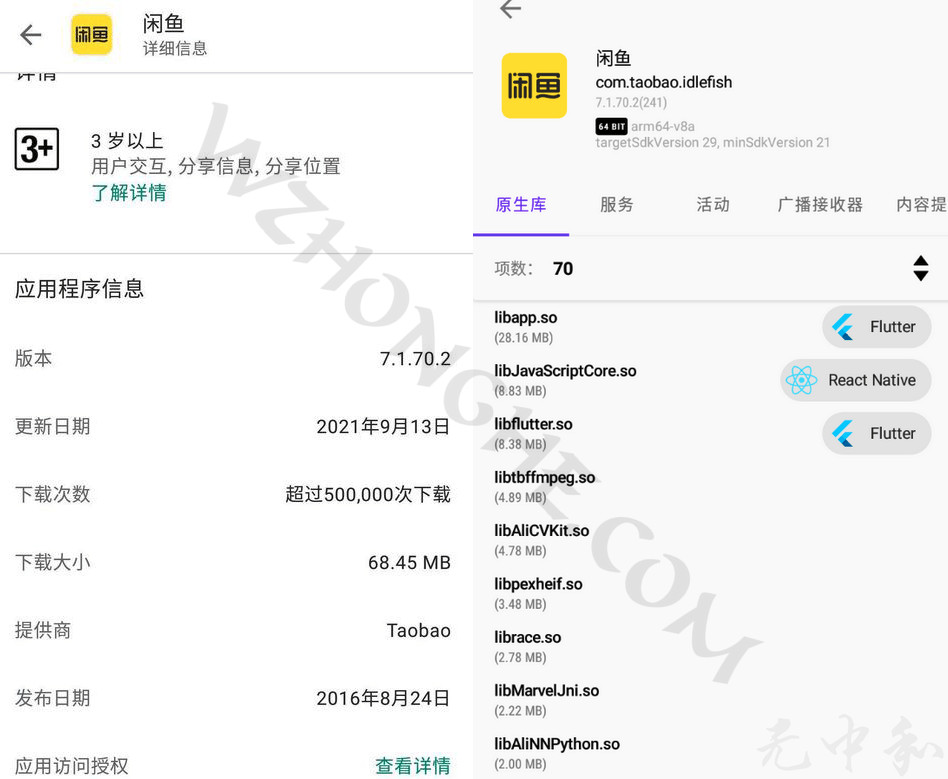Tap the package name com.taobao.idlefish

(x=664, y=83)
